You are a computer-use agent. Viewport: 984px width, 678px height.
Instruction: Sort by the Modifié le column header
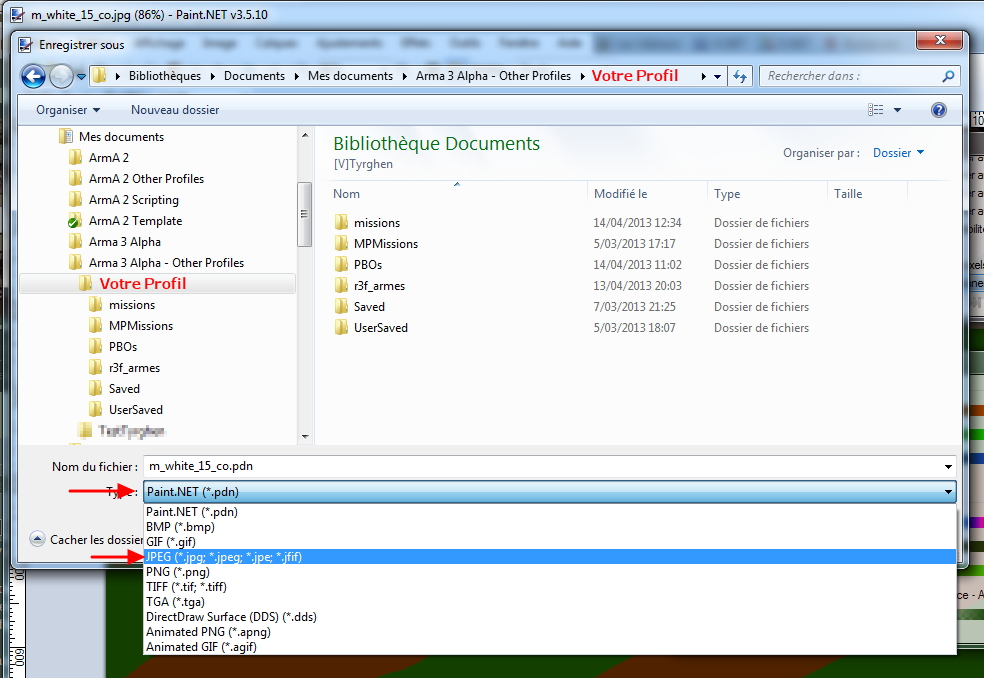click(x=621, y=194)
